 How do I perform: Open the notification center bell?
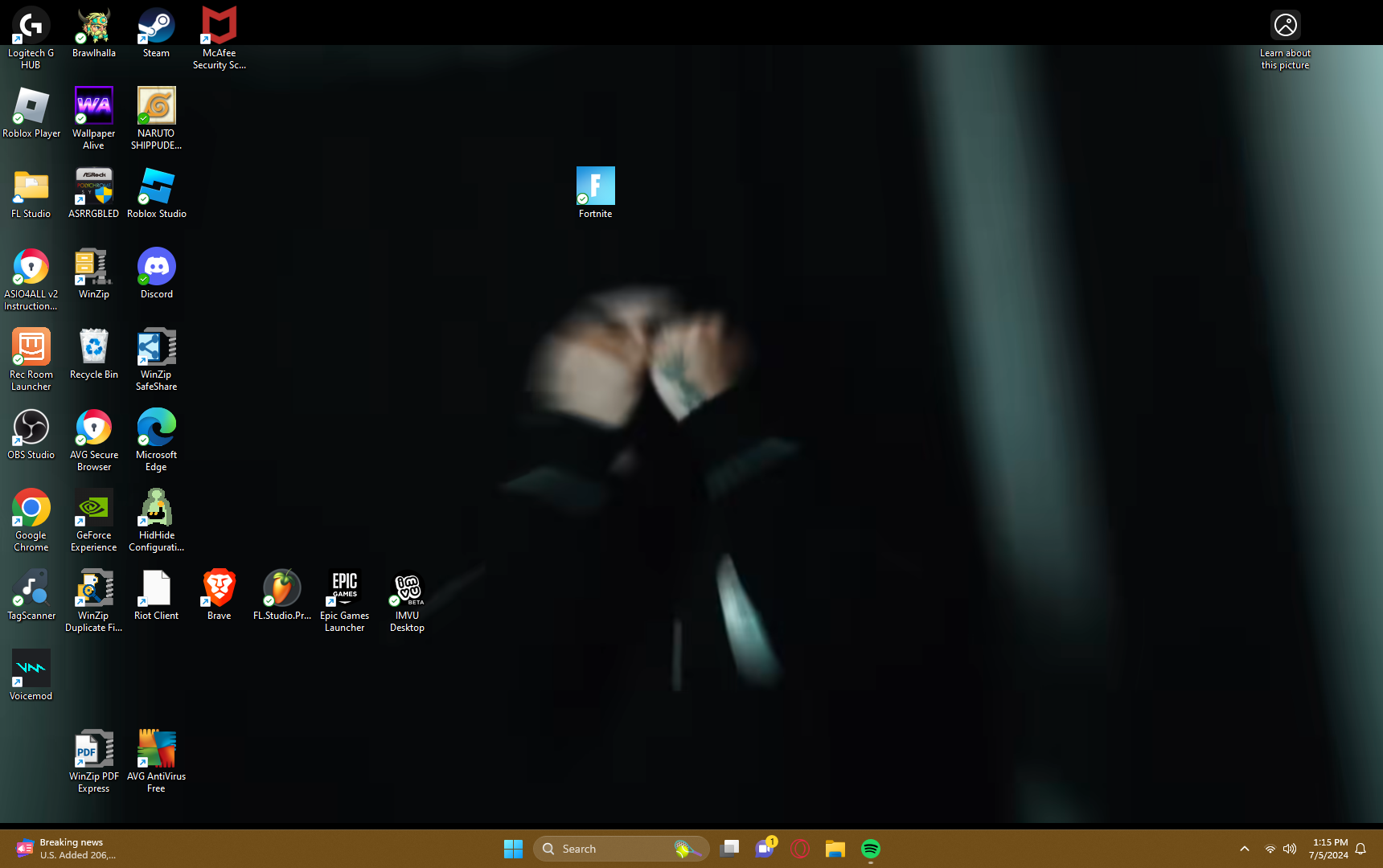point(1360,849)
